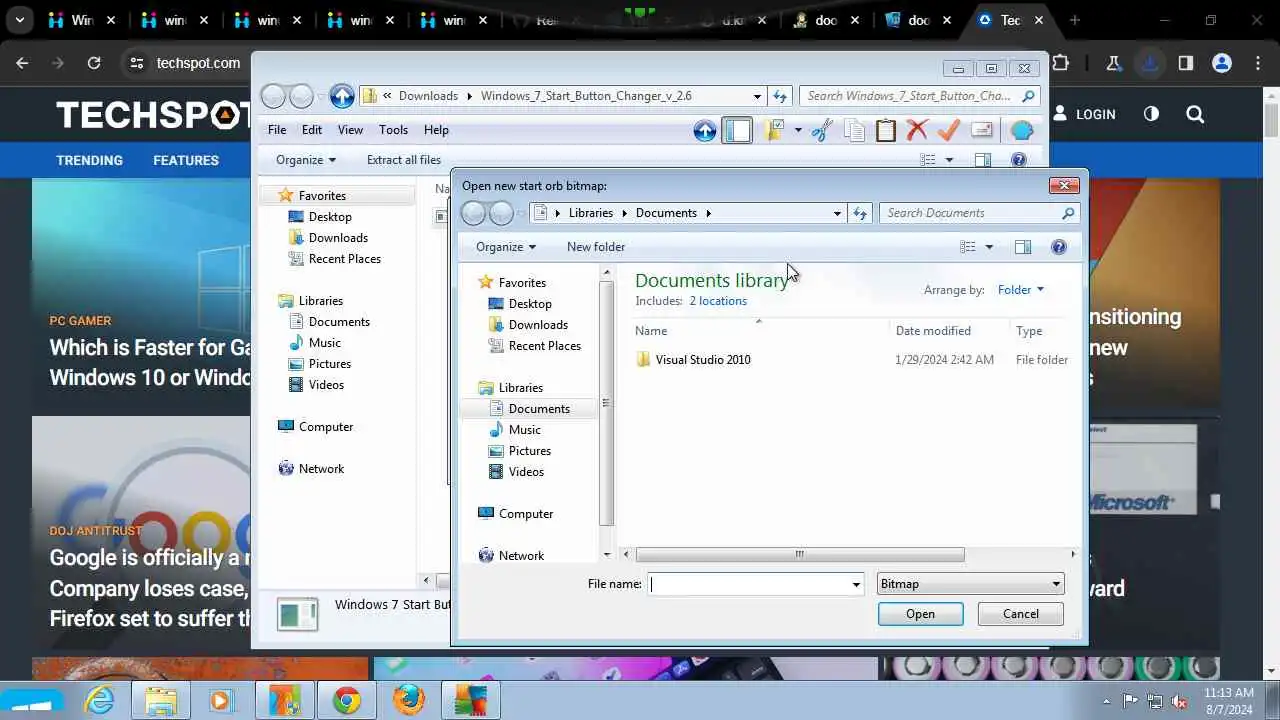1280x720 pixels.
Task: Click the orange checkmark Properties icon
Action: (949, 130)
